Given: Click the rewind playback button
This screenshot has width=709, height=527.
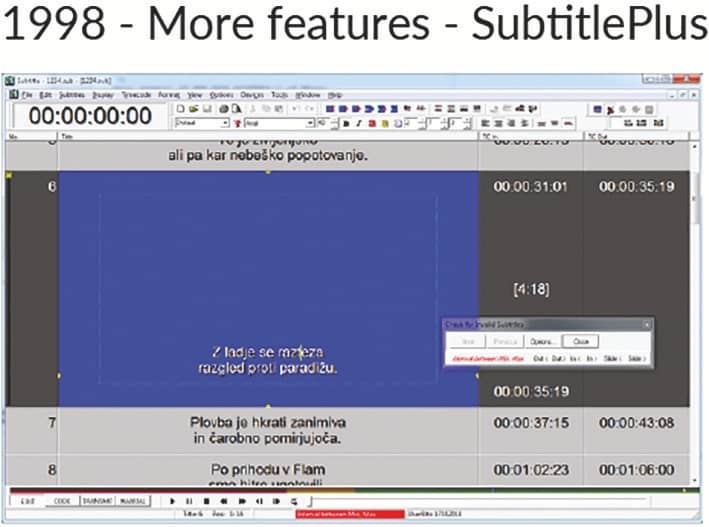Looking at the screenshot, I should point(223,501).
